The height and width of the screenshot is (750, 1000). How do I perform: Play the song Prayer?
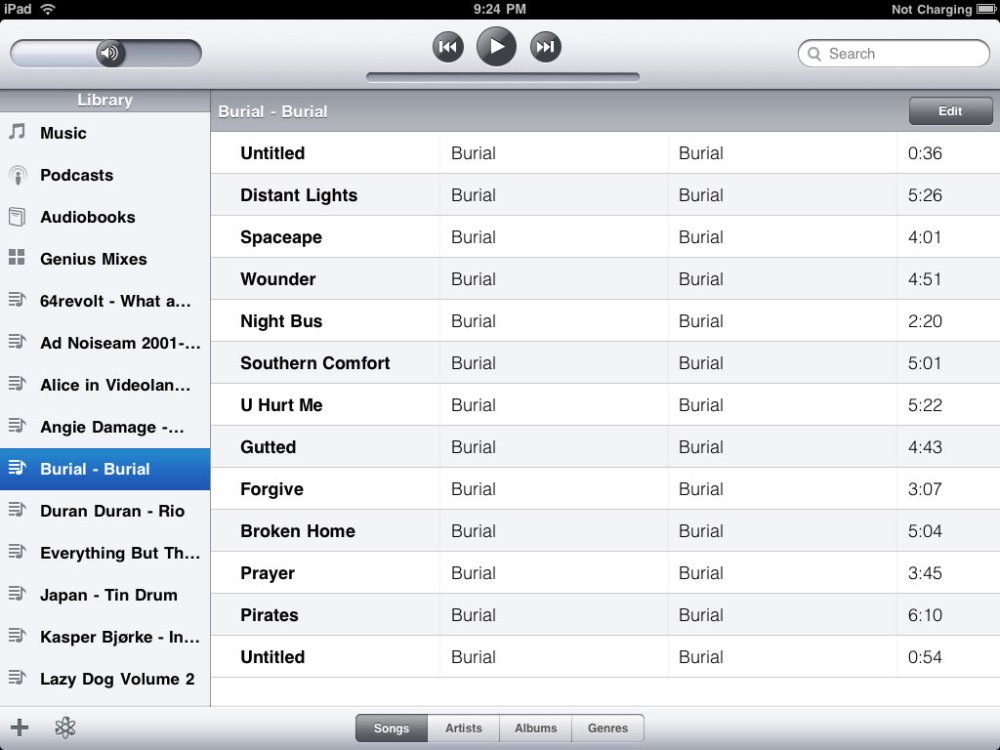click(605, 573)
